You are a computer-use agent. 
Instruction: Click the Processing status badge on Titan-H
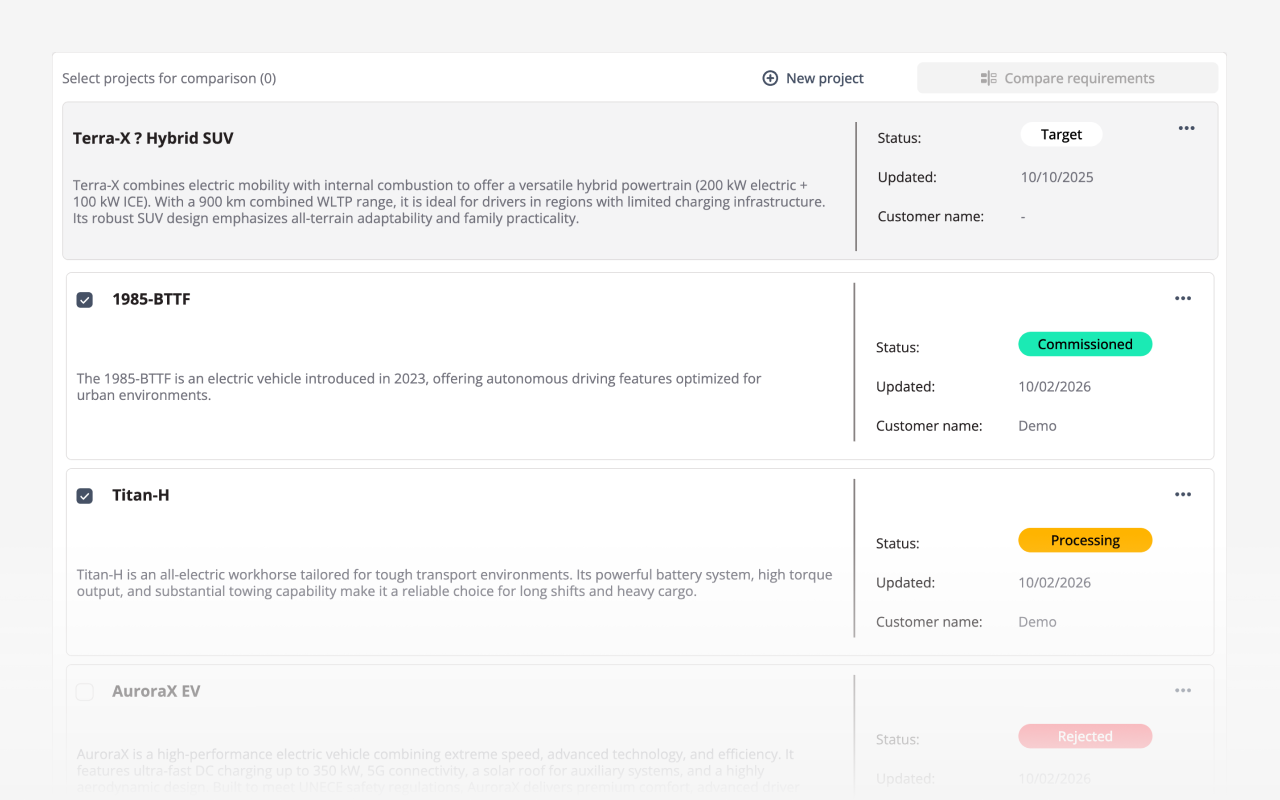1085,539
